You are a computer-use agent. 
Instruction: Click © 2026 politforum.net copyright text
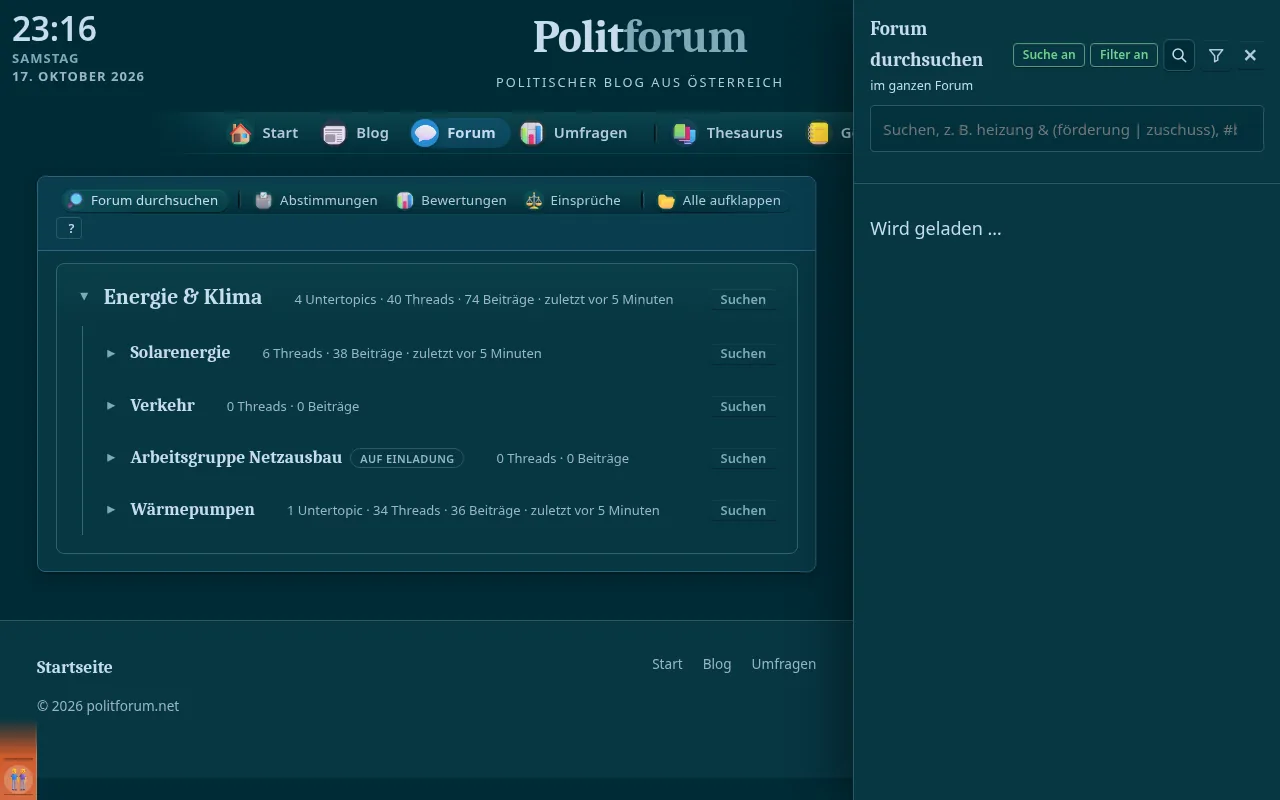pos(108,706)
